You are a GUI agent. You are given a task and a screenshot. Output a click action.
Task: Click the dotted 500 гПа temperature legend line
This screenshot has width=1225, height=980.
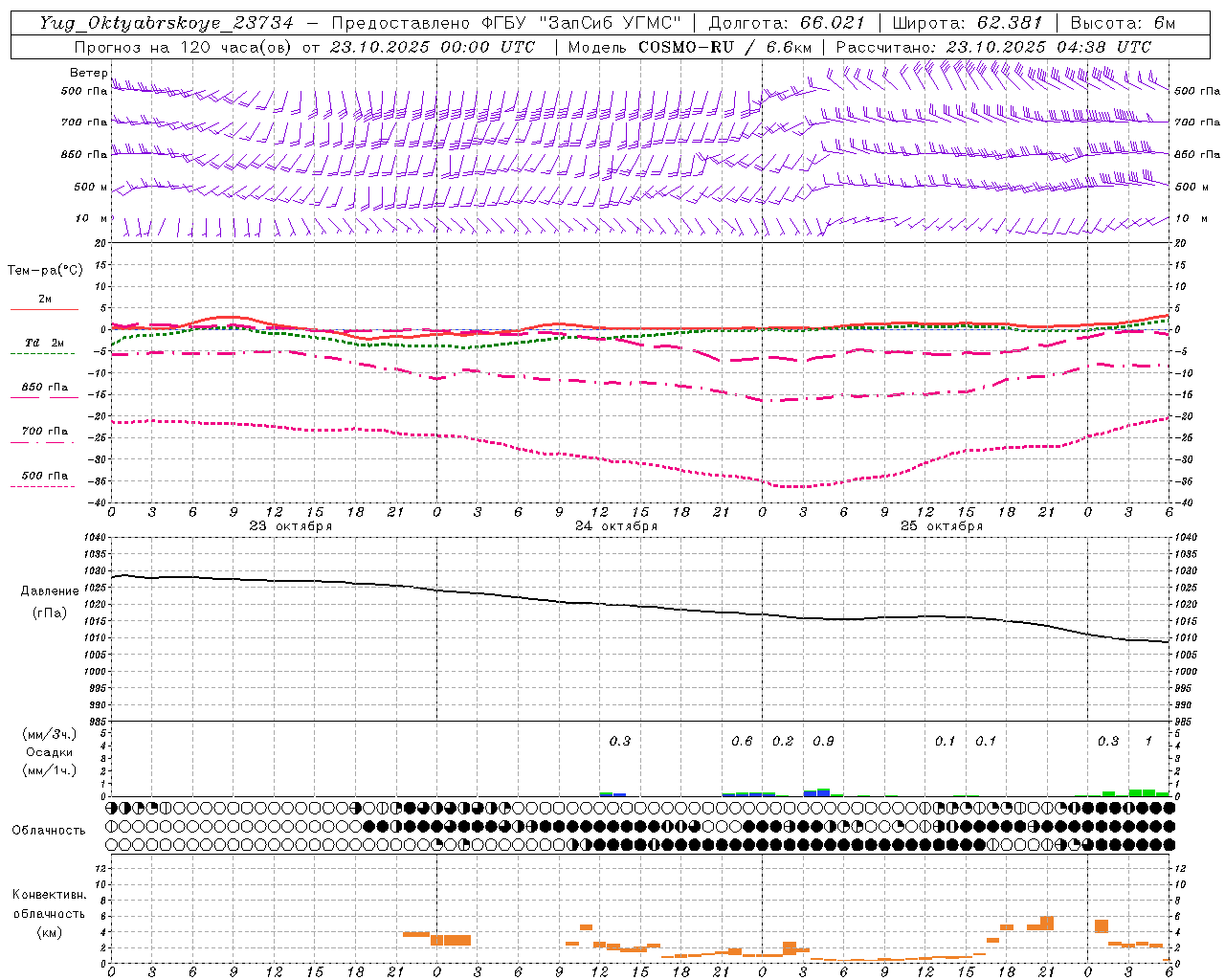(43, 486)
